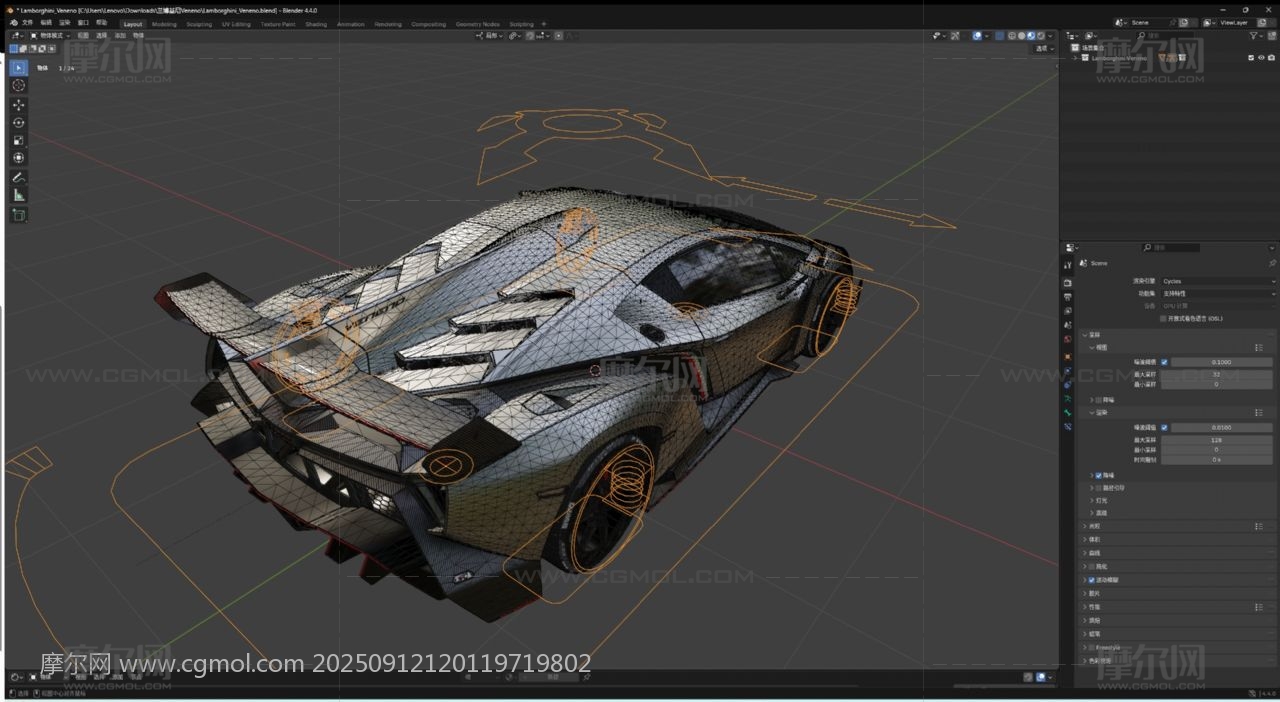This screenshot has height=702, width=1280.
Task: Select the Annotate tool
Action: pos(18,177)
